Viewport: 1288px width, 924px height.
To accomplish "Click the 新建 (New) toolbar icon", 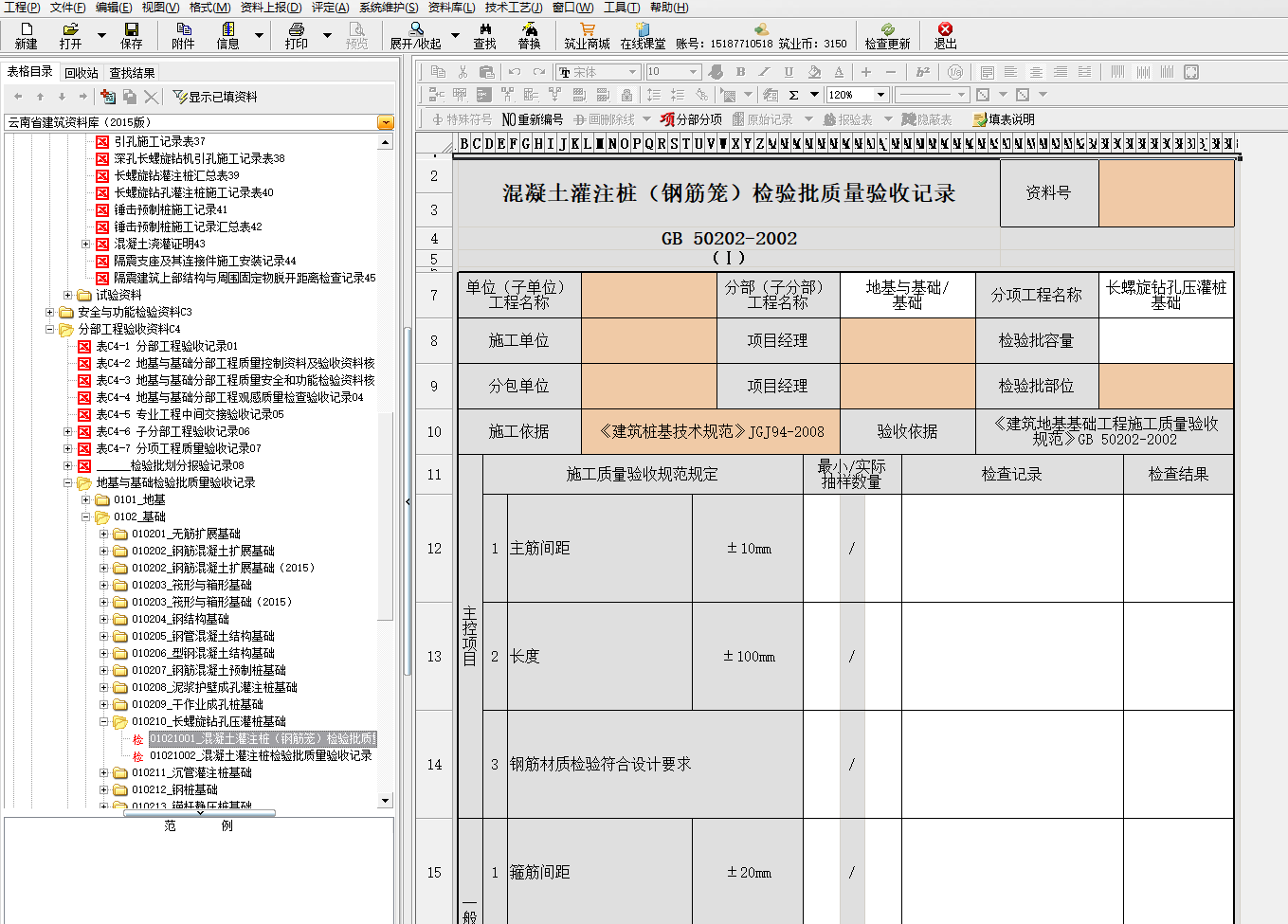I will pyautogui.click(x=27, y=36).
